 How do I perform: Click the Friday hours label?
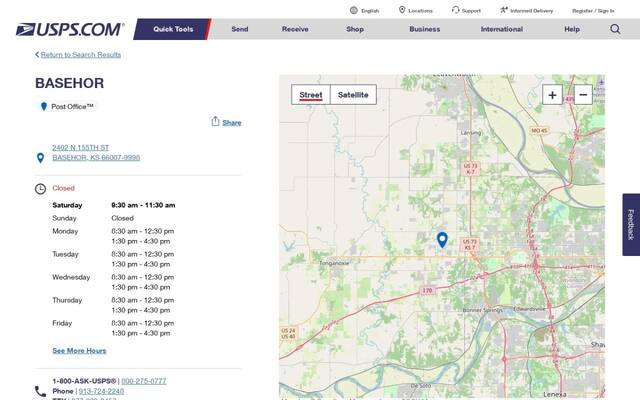pos(62,323)
